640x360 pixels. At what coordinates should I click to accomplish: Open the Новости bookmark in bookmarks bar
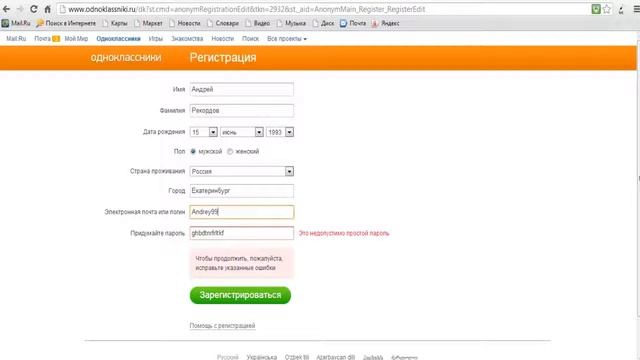pyautogui.click(x=184, y=23)
